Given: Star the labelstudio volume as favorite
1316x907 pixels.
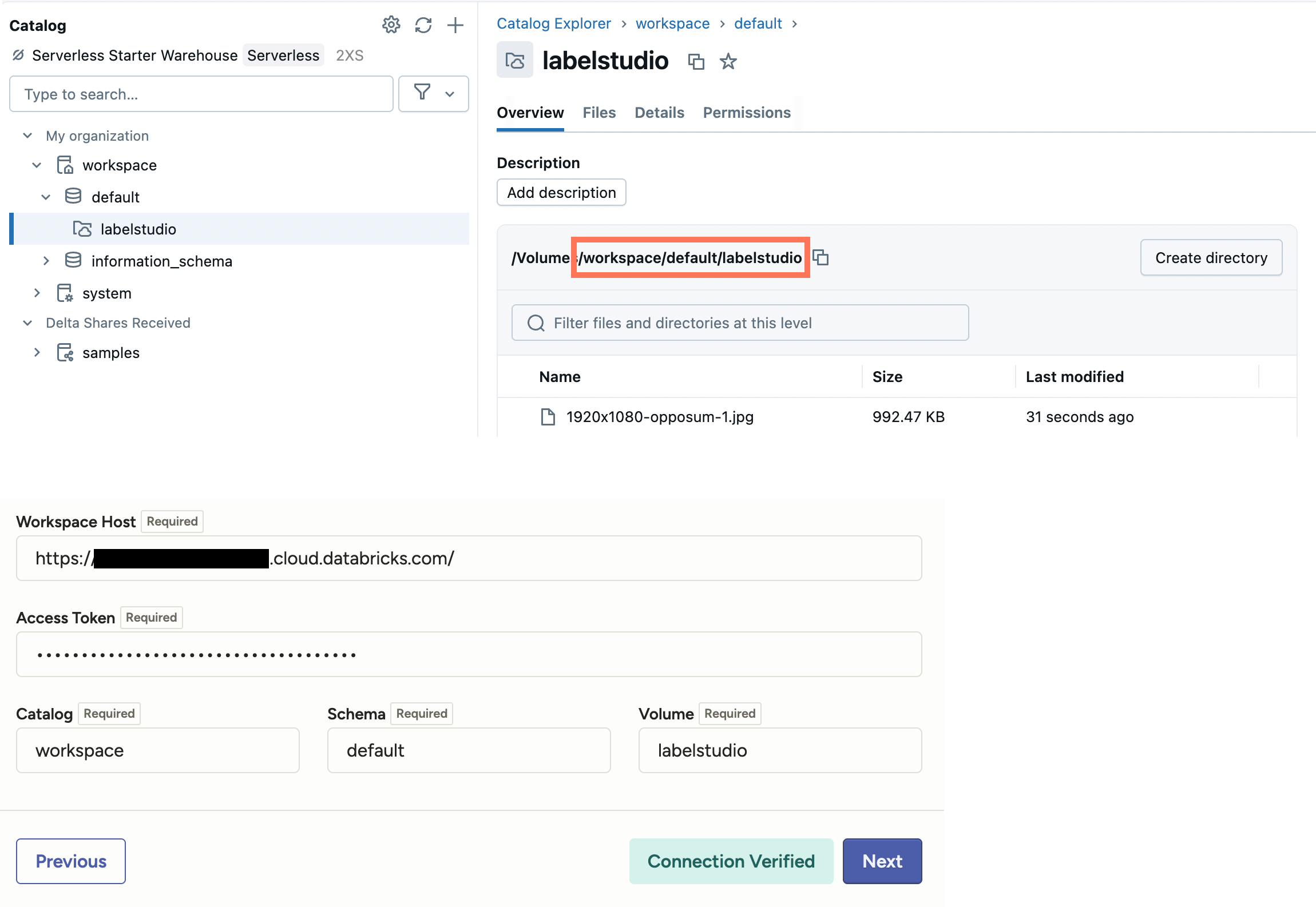Looking at the screenshot, I should 728,61.
